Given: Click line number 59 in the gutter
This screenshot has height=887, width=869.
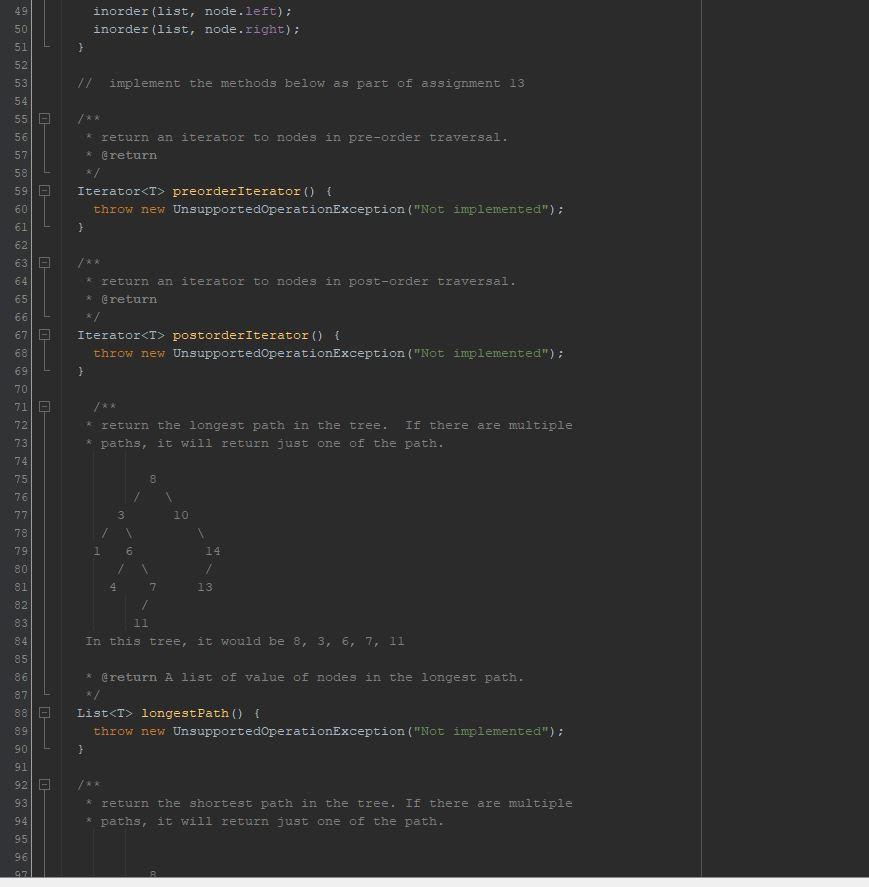Looking at the screenshot, I should (x=19, y=191).
